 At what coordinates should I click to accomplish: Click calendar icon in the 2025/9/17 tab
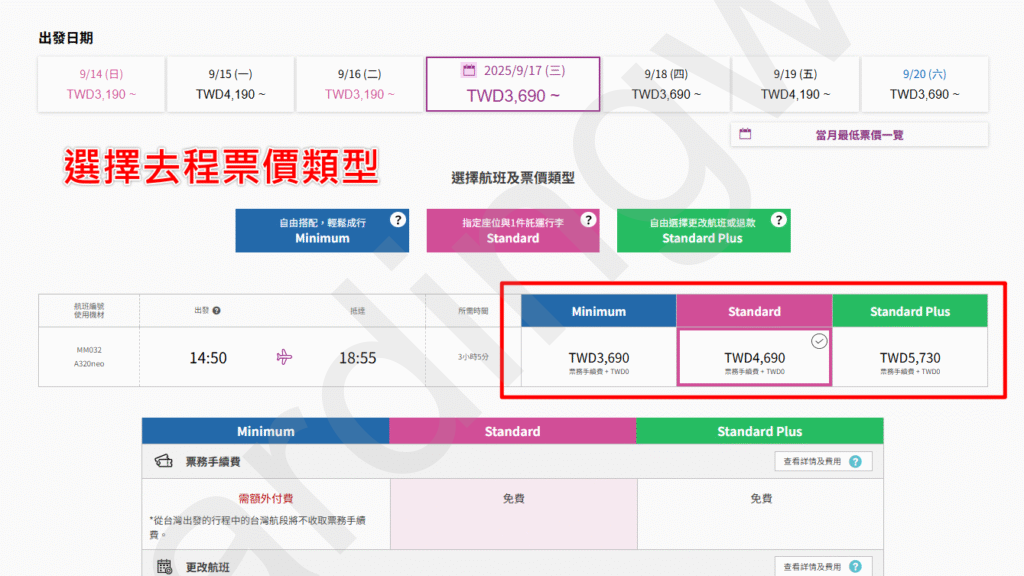tap(469, 70)
